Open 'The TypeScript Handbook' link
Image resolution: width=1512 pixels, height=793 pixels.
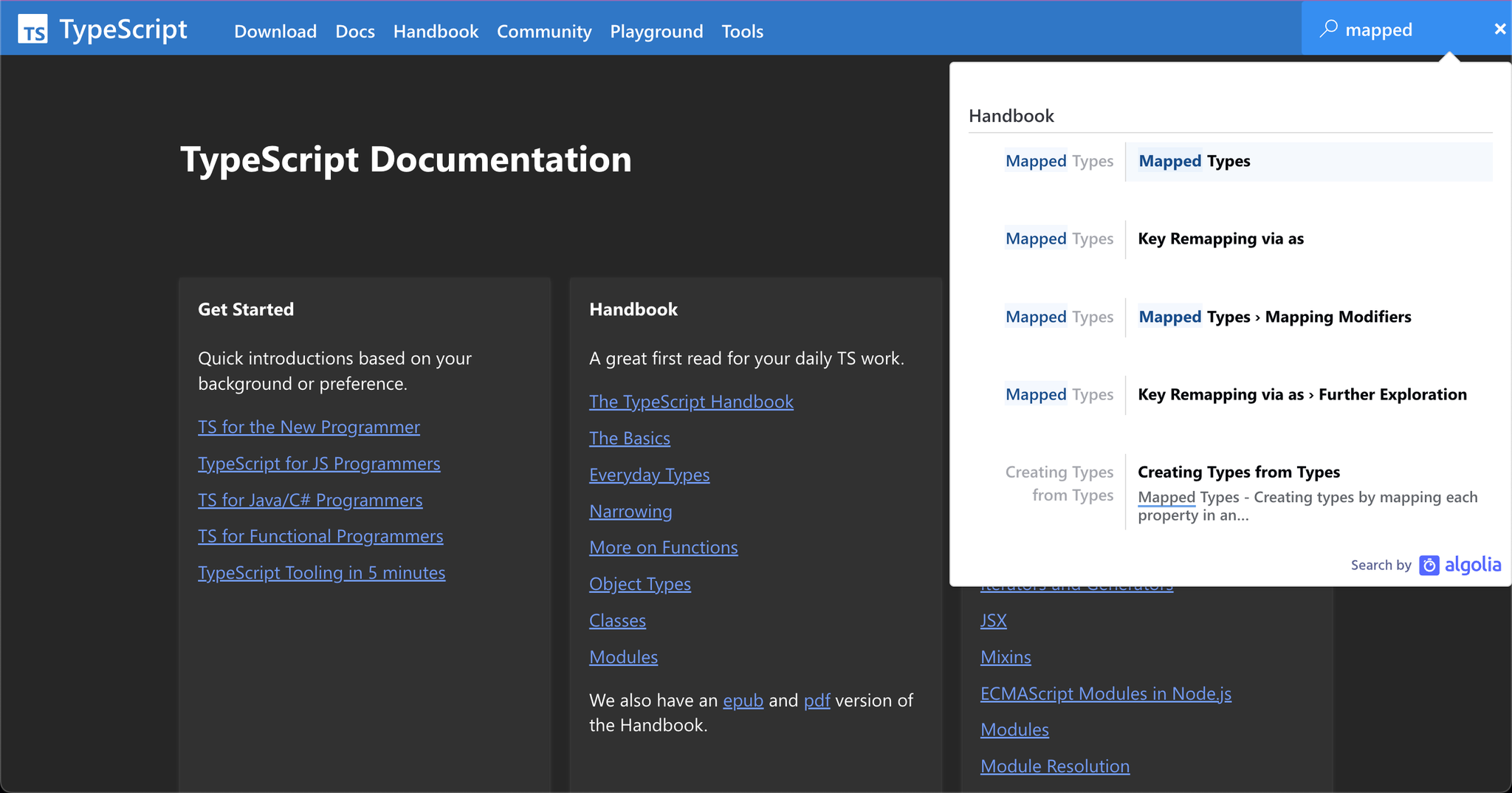click(691, 402)
